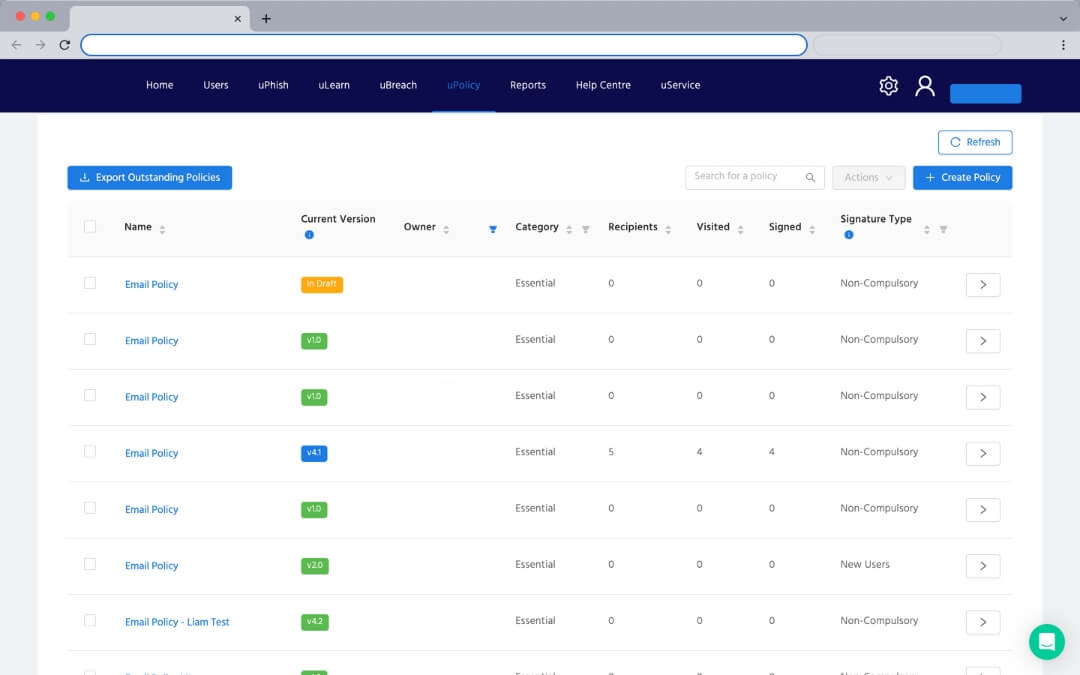Click the Category column filter icon

click(586, 229)
